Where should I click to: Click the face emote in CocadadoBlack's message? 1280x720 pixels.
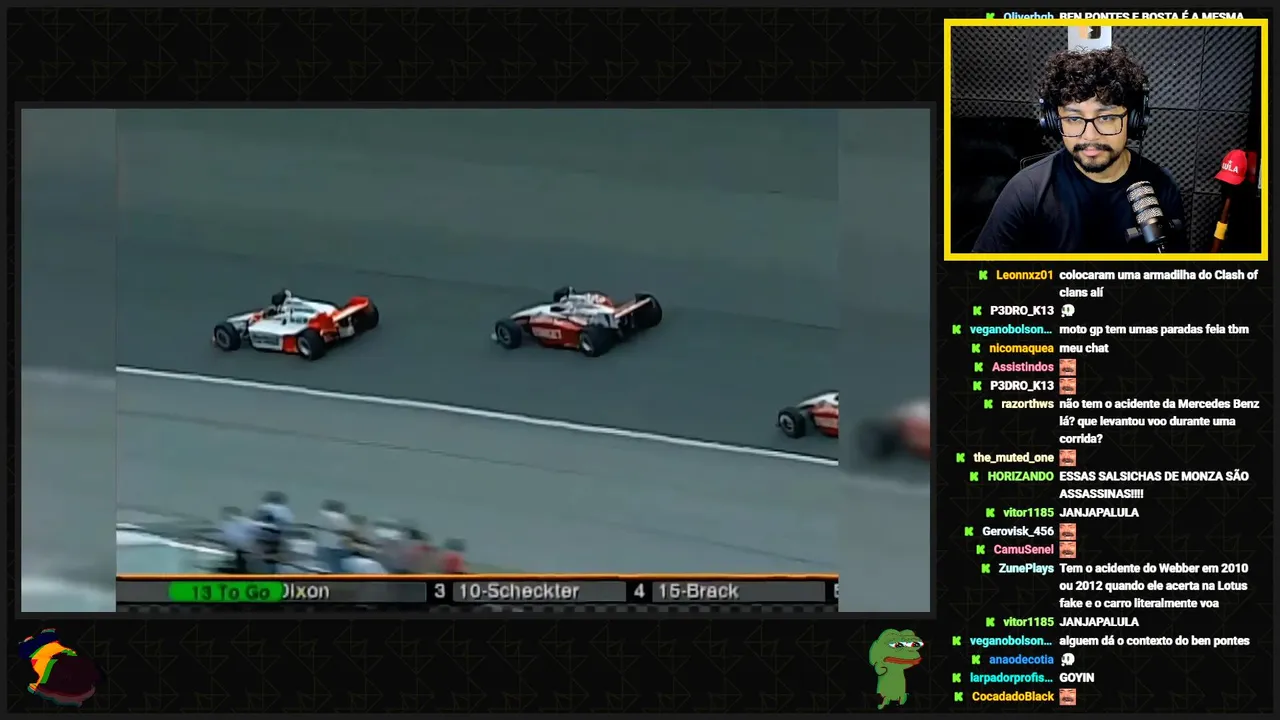pos(1067,696)
